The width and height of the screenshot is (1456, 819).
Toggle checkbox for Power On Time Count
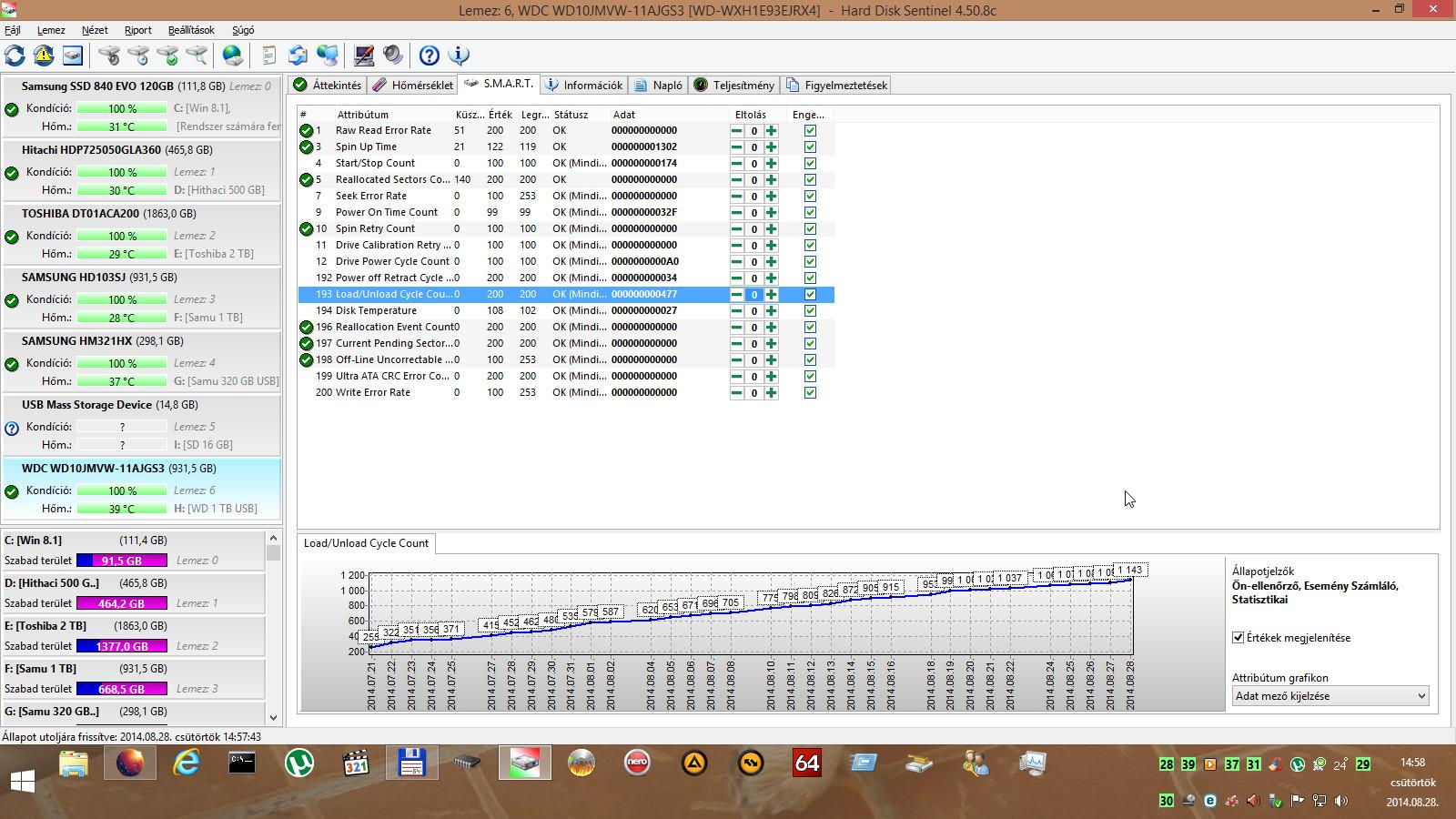coord(810,212)
